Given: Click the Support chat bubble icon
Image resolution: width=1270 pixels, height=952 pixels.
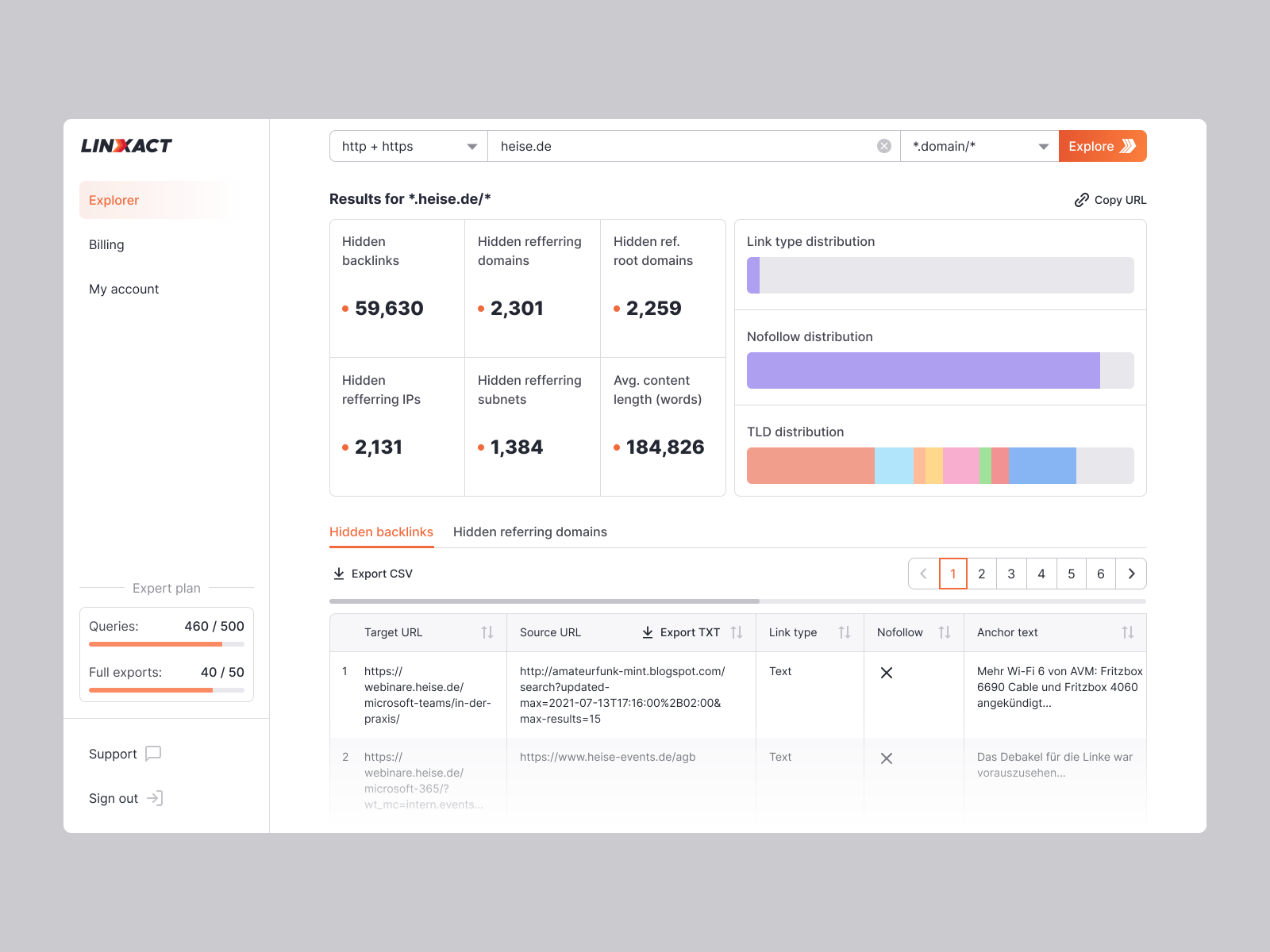Looking at the screenshot, I should (x=153, y=754).
